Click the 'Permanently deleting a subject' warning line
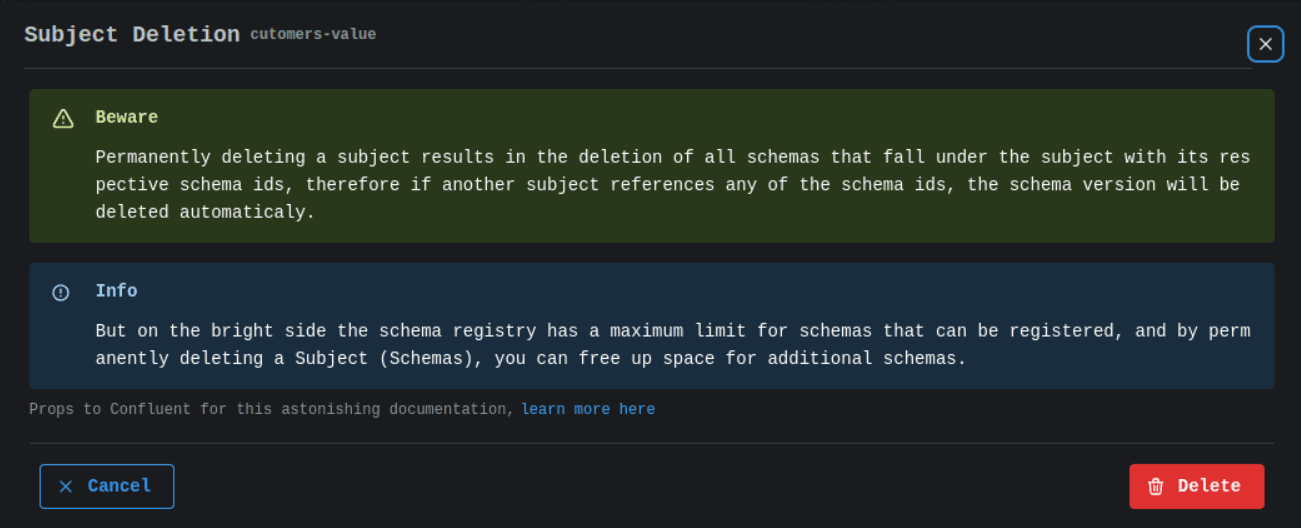This screenshot has height=528, width=1301. point(672,157)
